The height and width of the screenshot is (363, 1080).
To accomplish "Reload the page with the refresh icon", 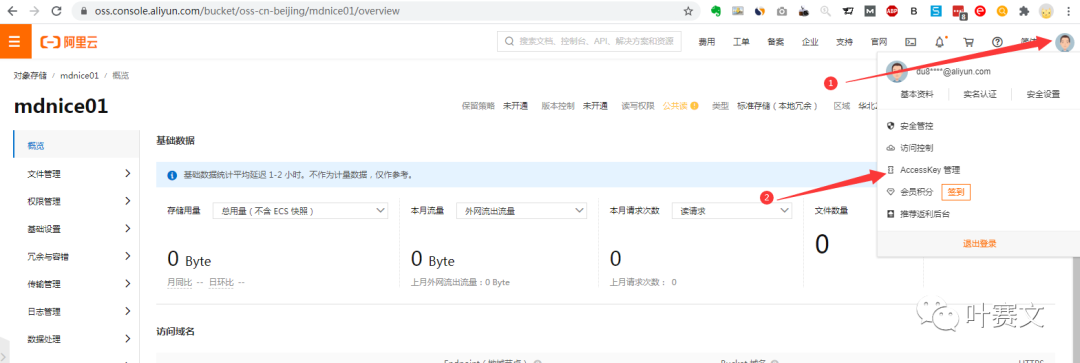I will click(56, 11).
